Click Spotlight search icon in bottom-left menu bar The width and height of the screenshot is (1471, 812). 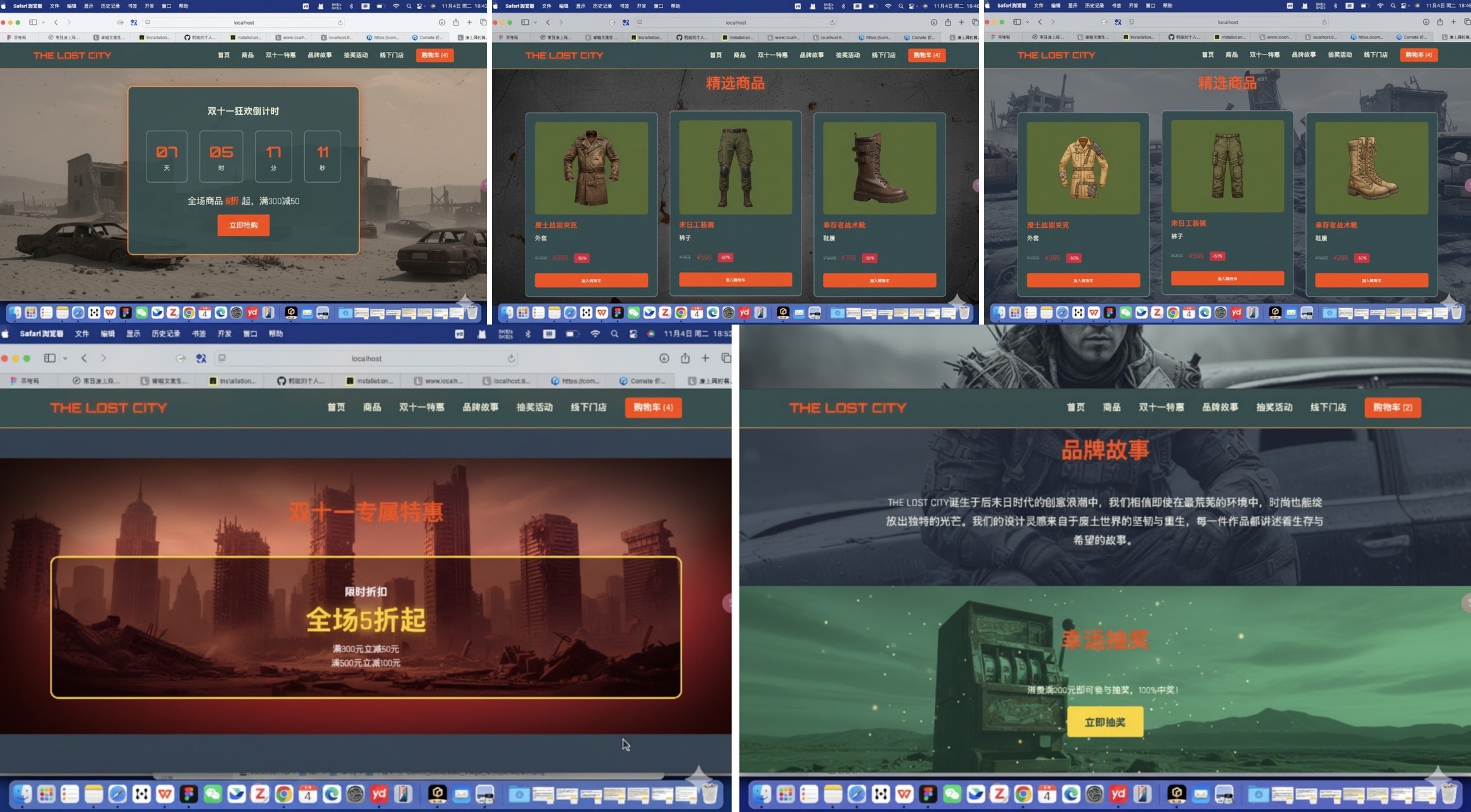(614, 334)
